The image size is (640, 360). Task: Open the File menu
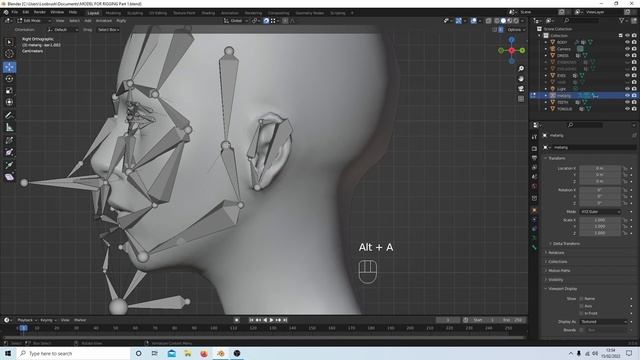point(15,12)
